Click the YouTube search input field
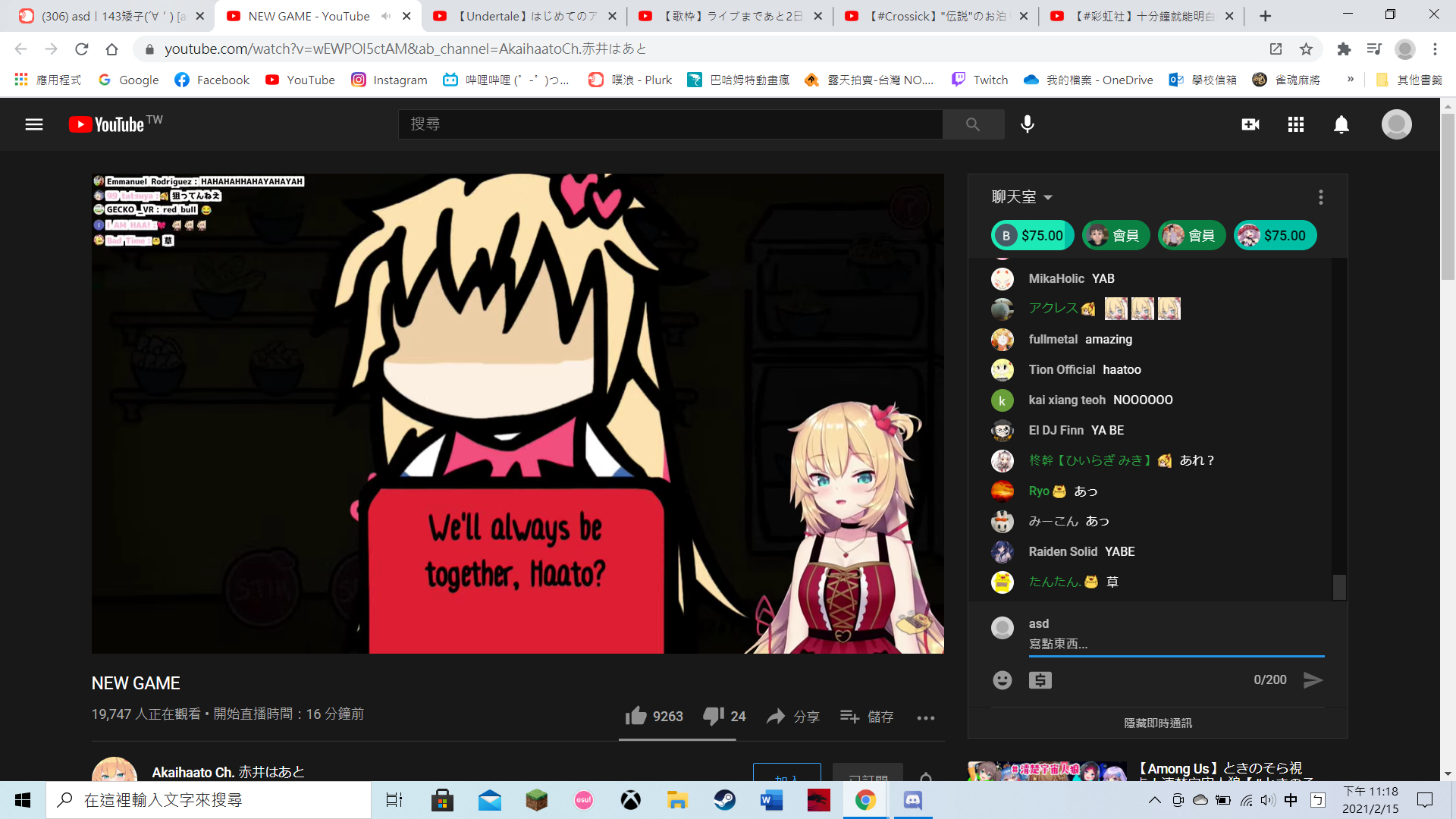The height and width of the screenshot is (819, 1456). pos(670,124)
